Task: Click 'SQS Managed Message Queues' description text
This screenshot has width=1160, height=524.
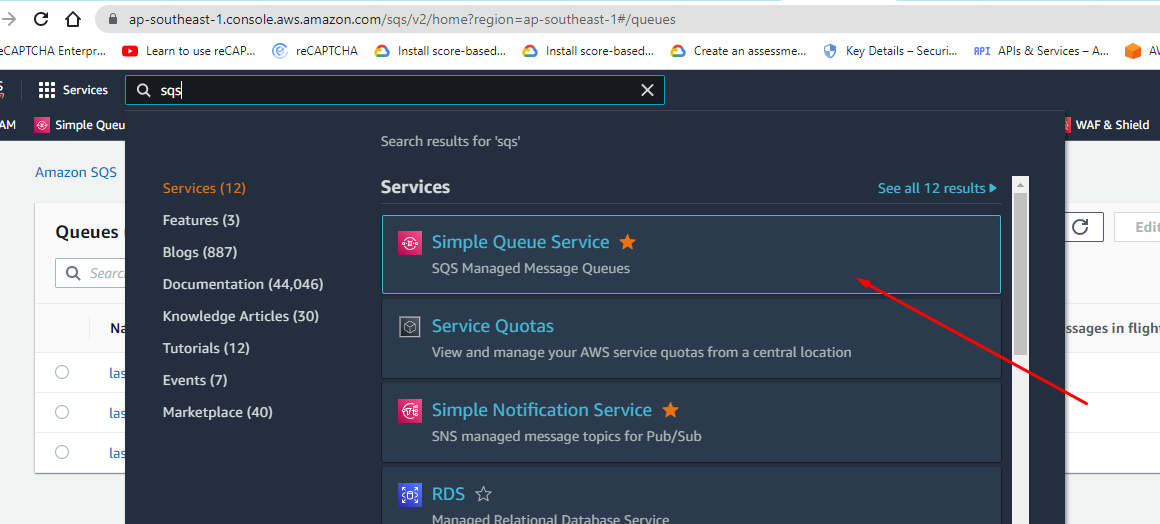Action: pos(530,268)
